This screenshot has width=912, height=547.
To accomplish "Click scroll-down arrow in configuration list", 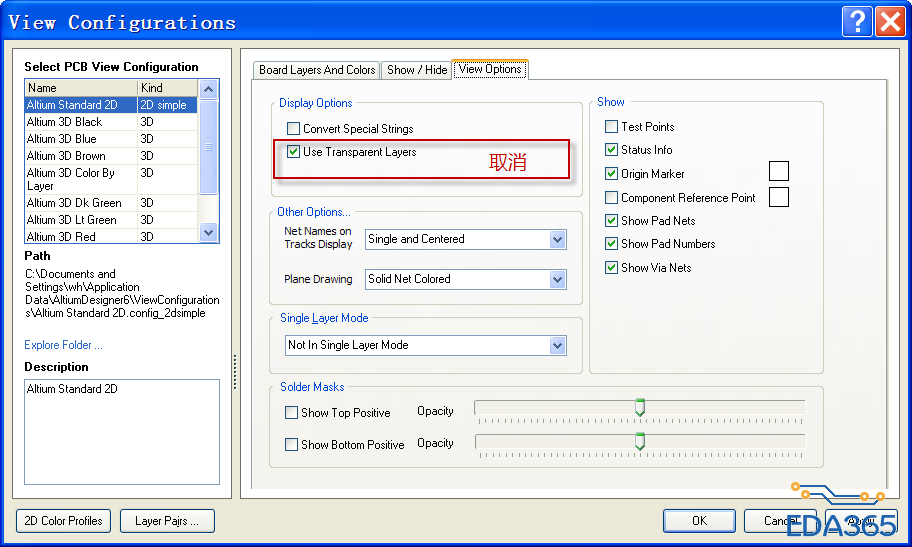I will pos(208,233).
